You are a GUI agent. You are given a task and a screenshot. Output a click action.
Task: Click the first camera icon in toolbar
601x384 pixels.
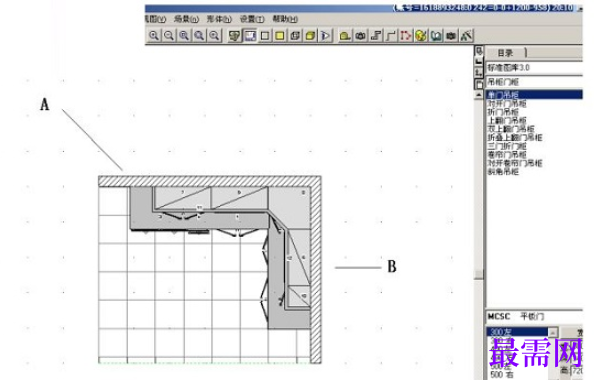360,36
